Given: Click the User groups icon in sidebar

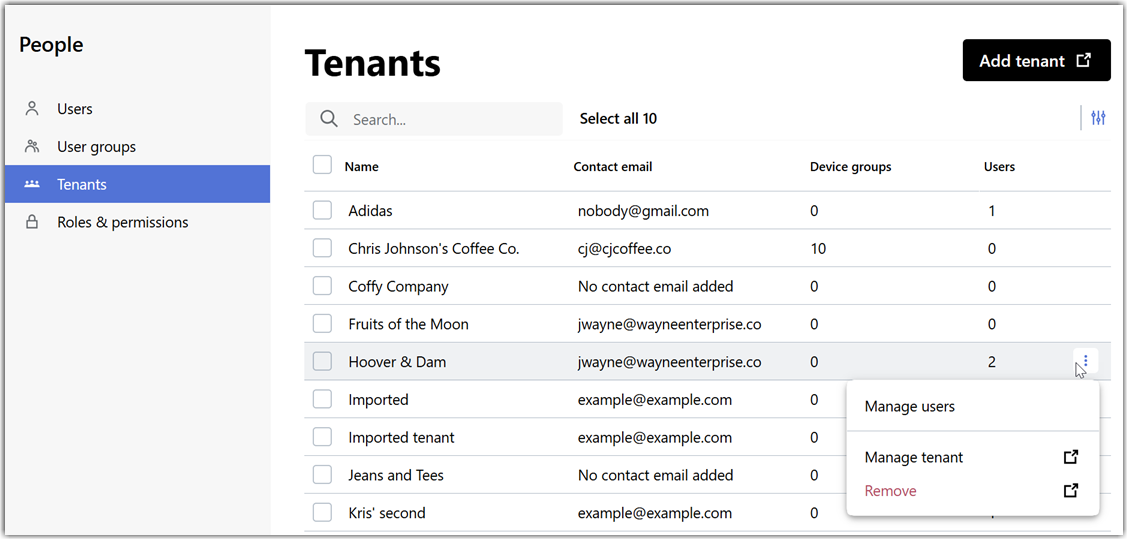Looking at the screenshot, I should pos(32,147).
